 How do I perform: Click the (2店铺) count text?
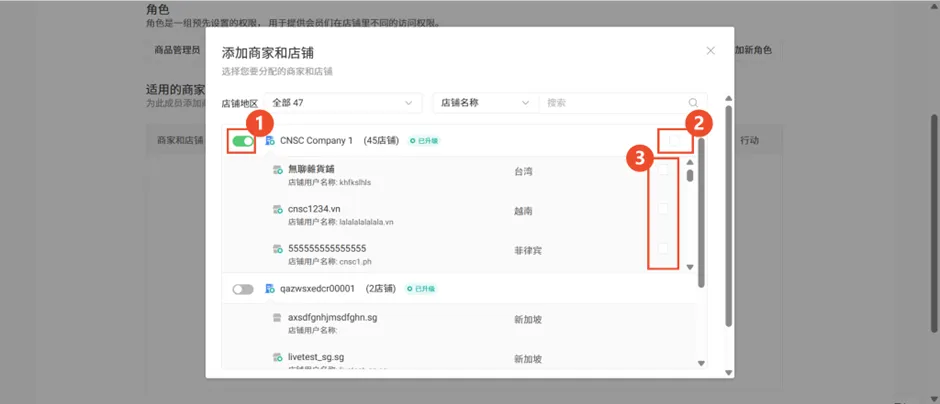(x=381, y=289)
